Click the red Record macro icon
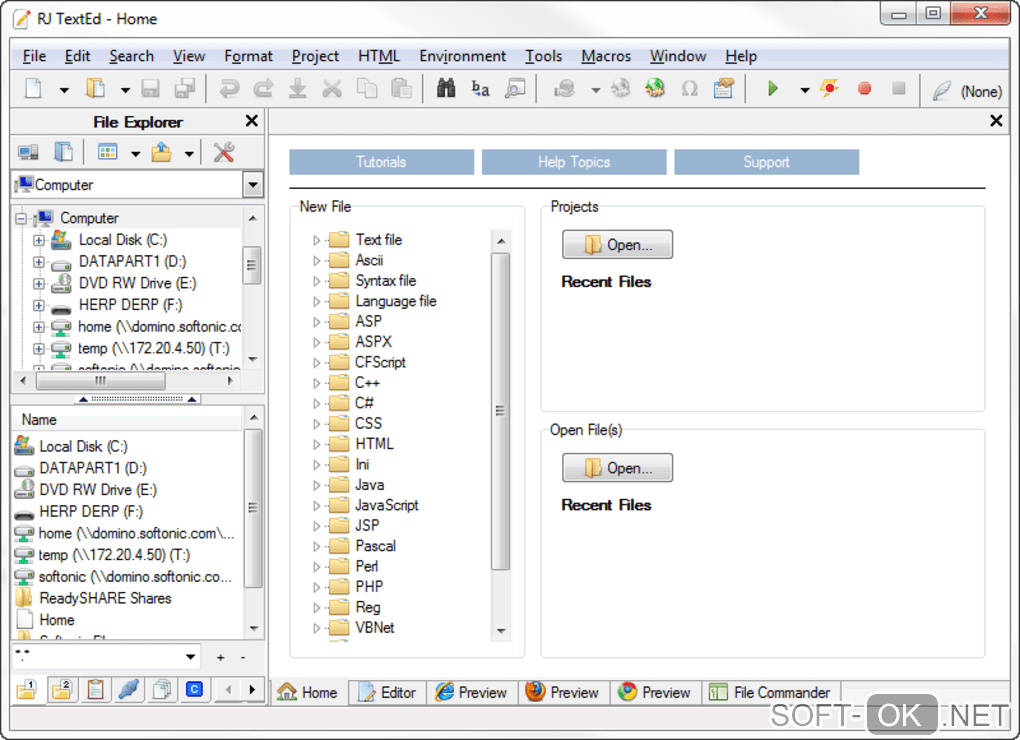 [864, 88]
